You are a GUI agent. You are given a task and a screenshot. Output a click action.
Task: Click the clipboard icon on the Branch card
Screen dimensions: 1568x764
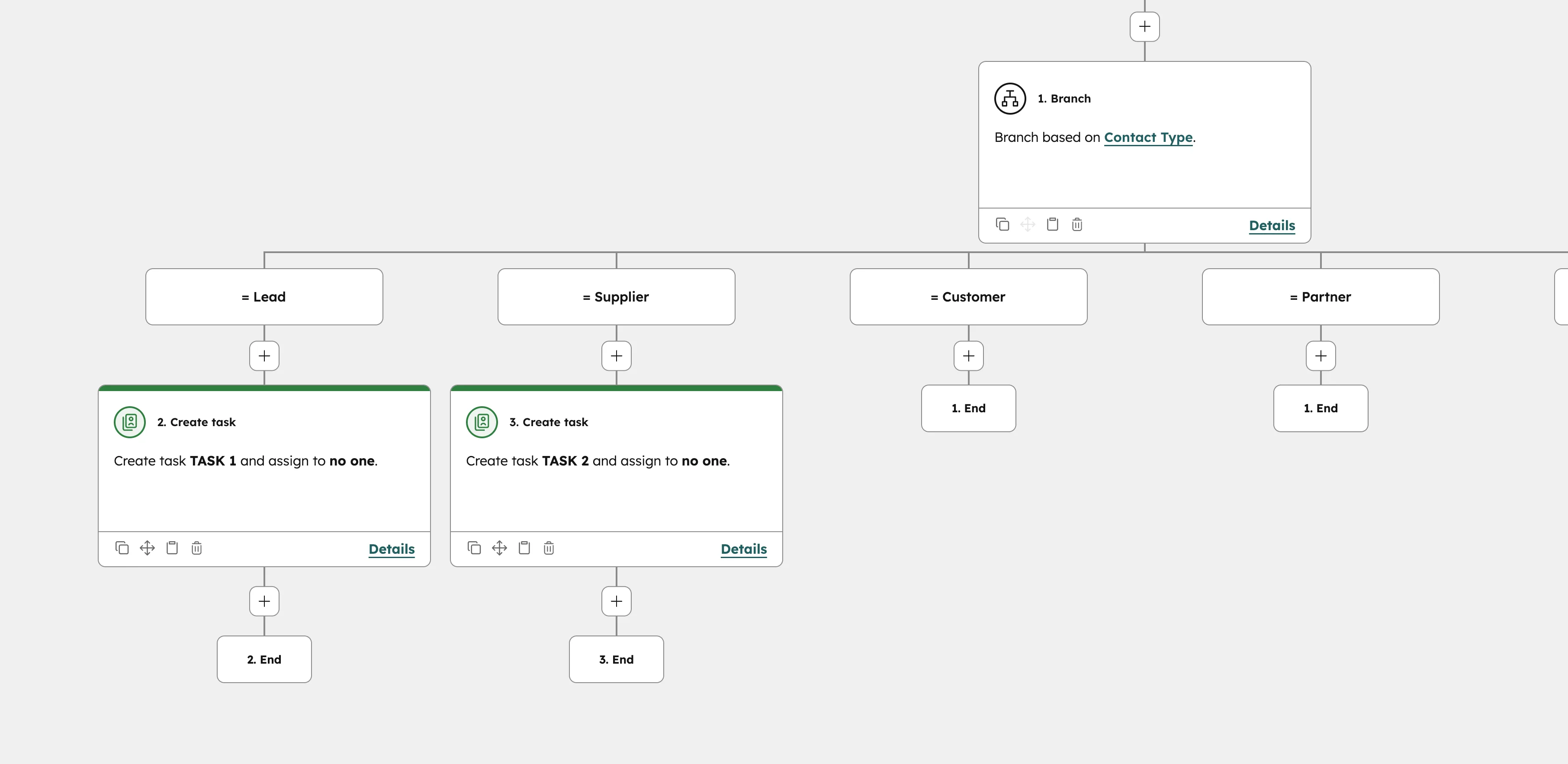point(1052,224)
